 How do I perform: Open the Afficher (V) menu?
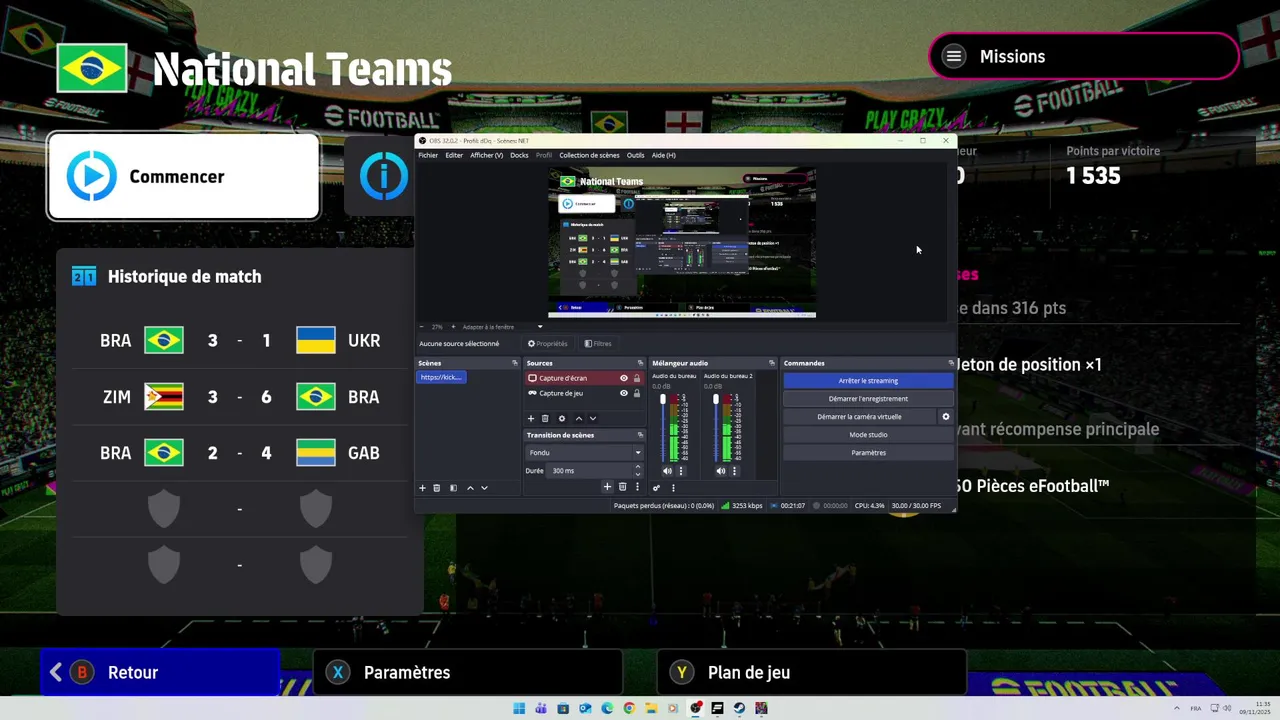[x=487, y=155]
